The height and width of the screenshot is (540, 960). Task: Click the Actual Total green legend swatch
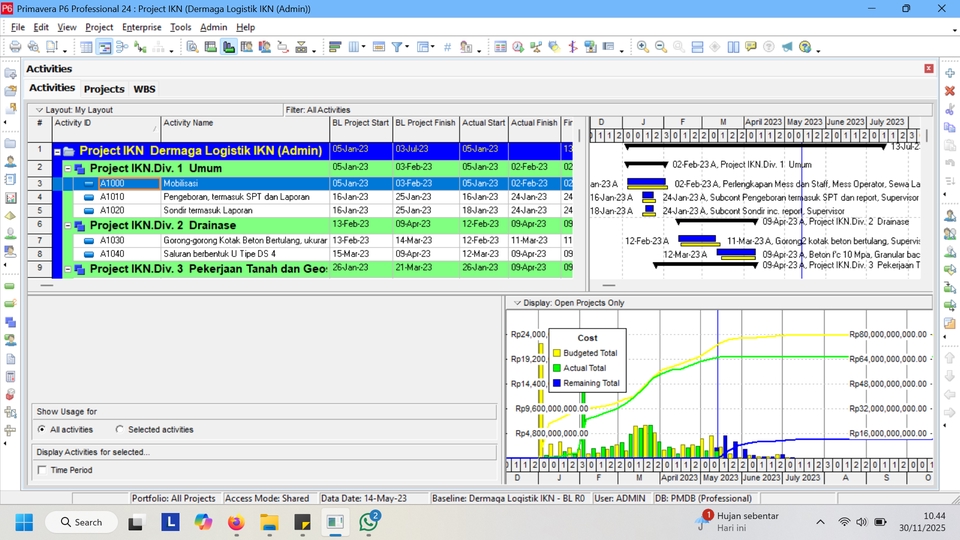tap(557, 368)
